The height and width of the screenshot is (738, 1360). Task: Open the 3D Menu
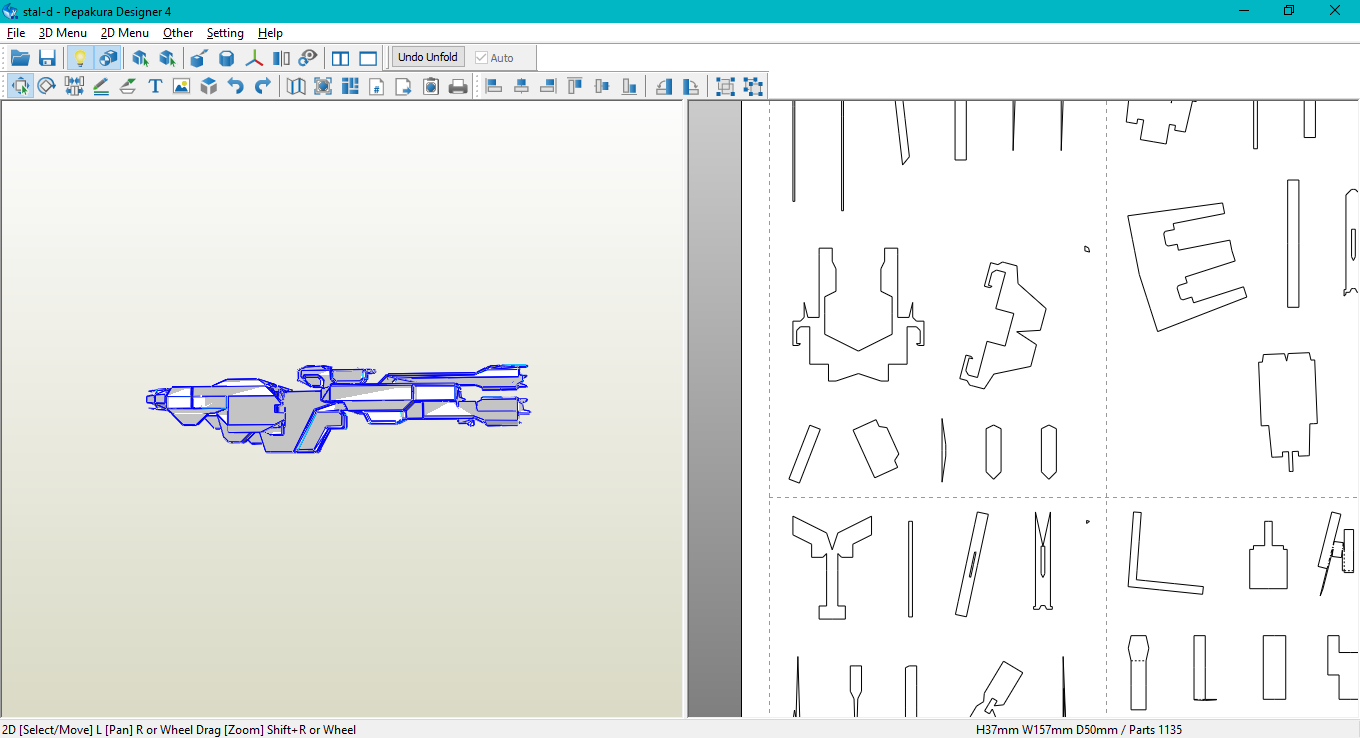63,33
